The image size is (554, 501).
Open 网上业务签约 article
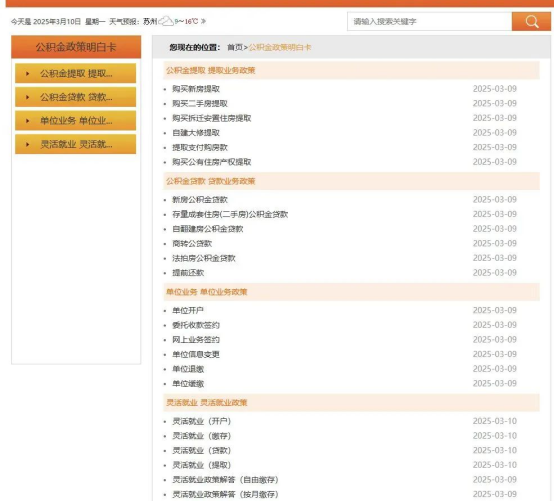[x=196, y=340]
